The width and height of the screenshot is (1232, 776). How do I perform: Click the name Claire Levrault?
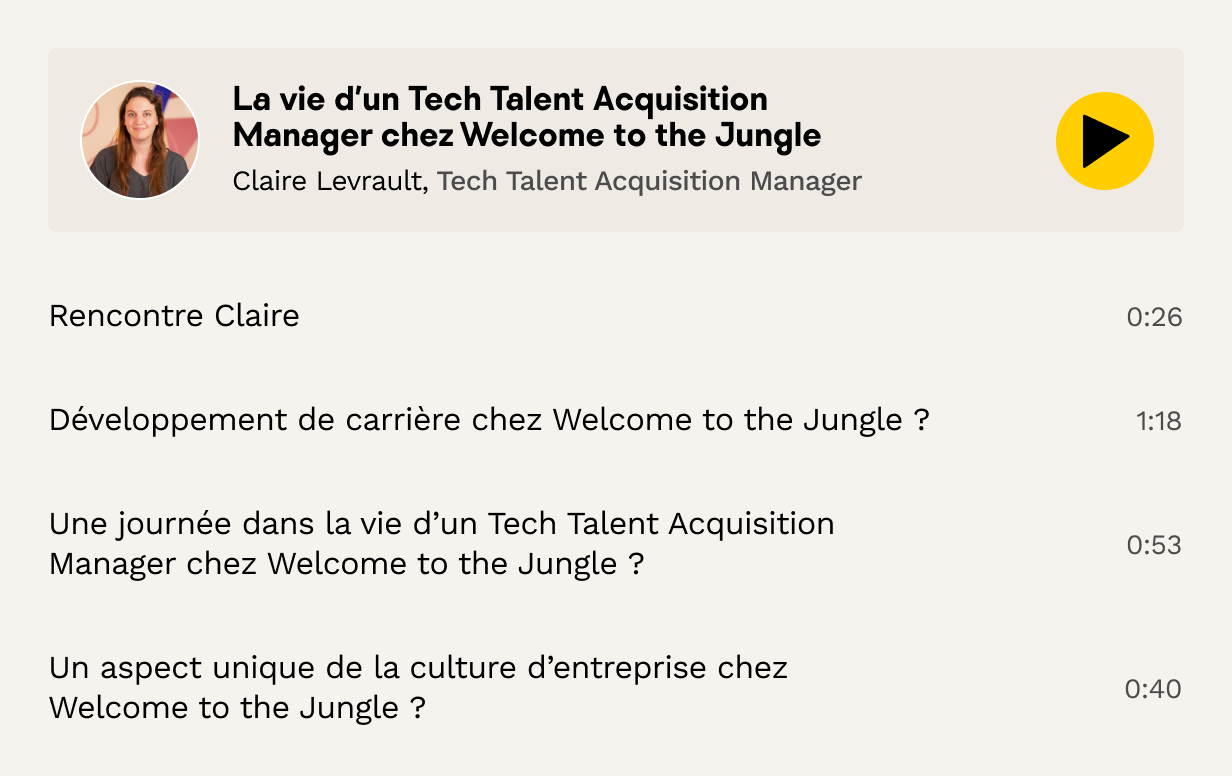point(329,181)
